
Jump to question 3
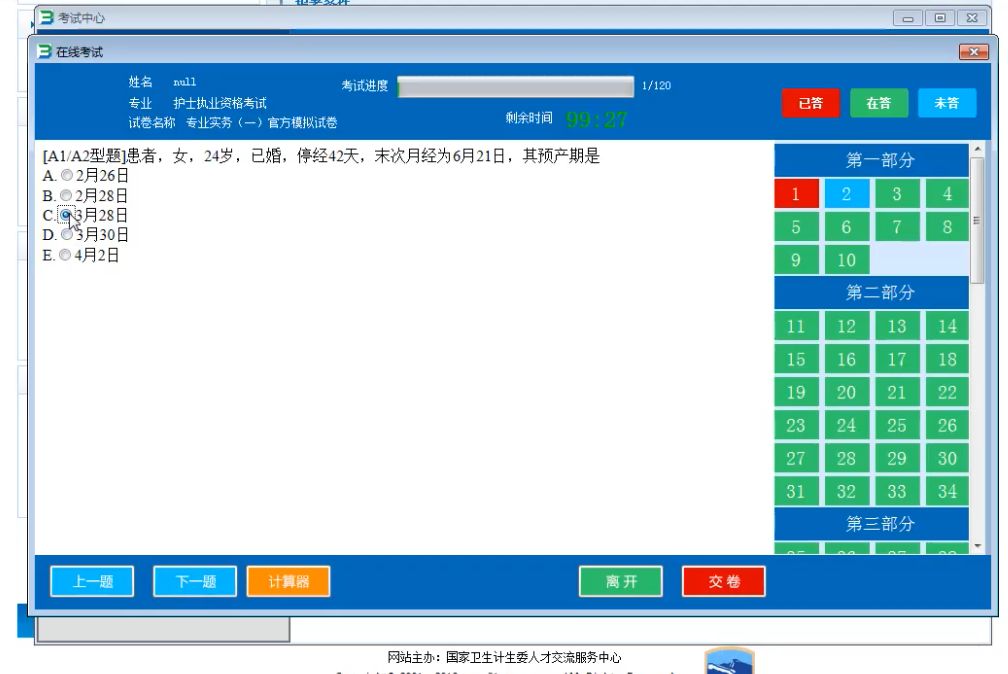pyautogui.click(x=897, y=194)
